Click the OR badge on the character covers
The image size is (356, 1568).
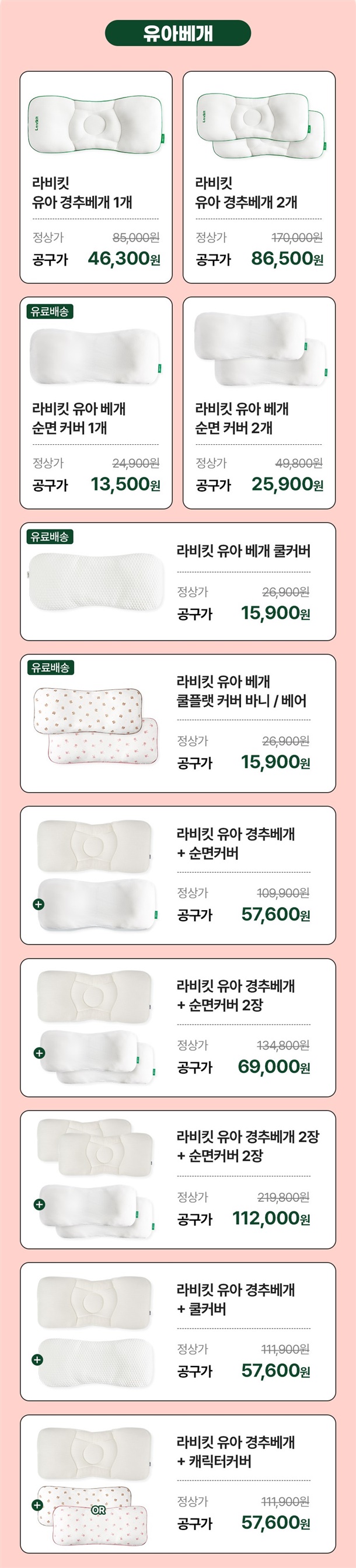coord(98,1510)
